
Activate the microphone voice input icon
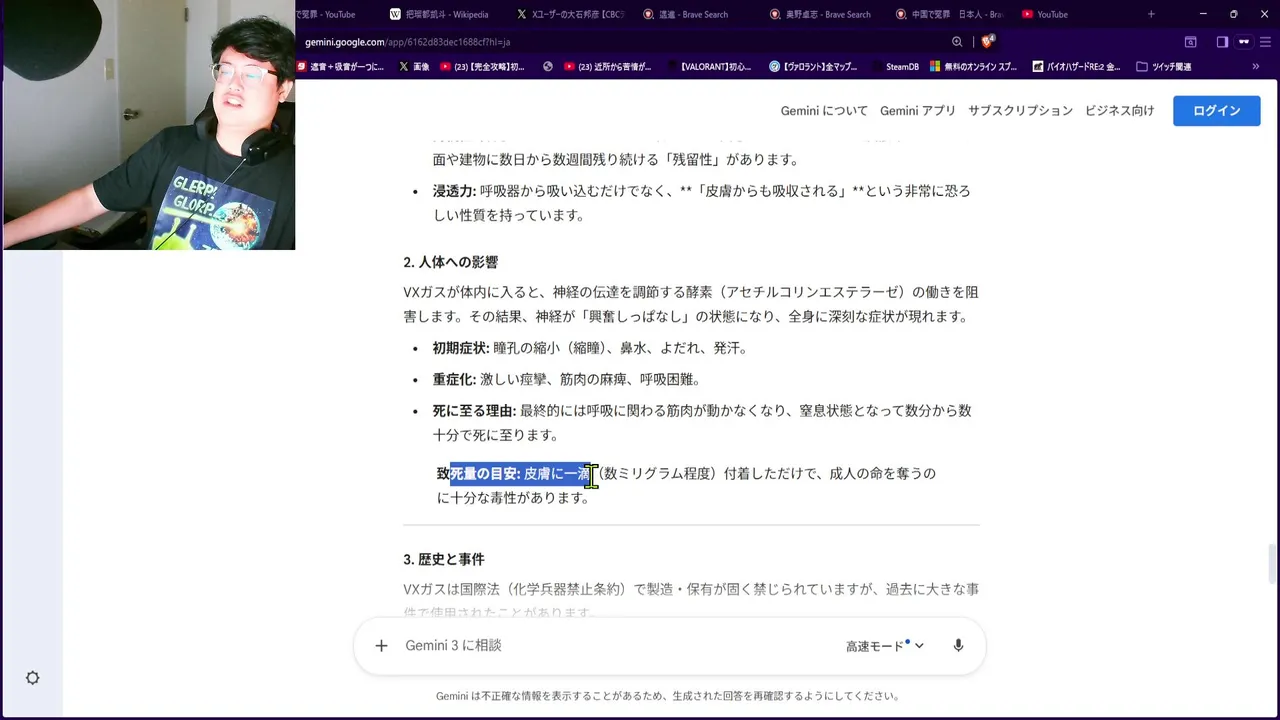click(958, 646)
